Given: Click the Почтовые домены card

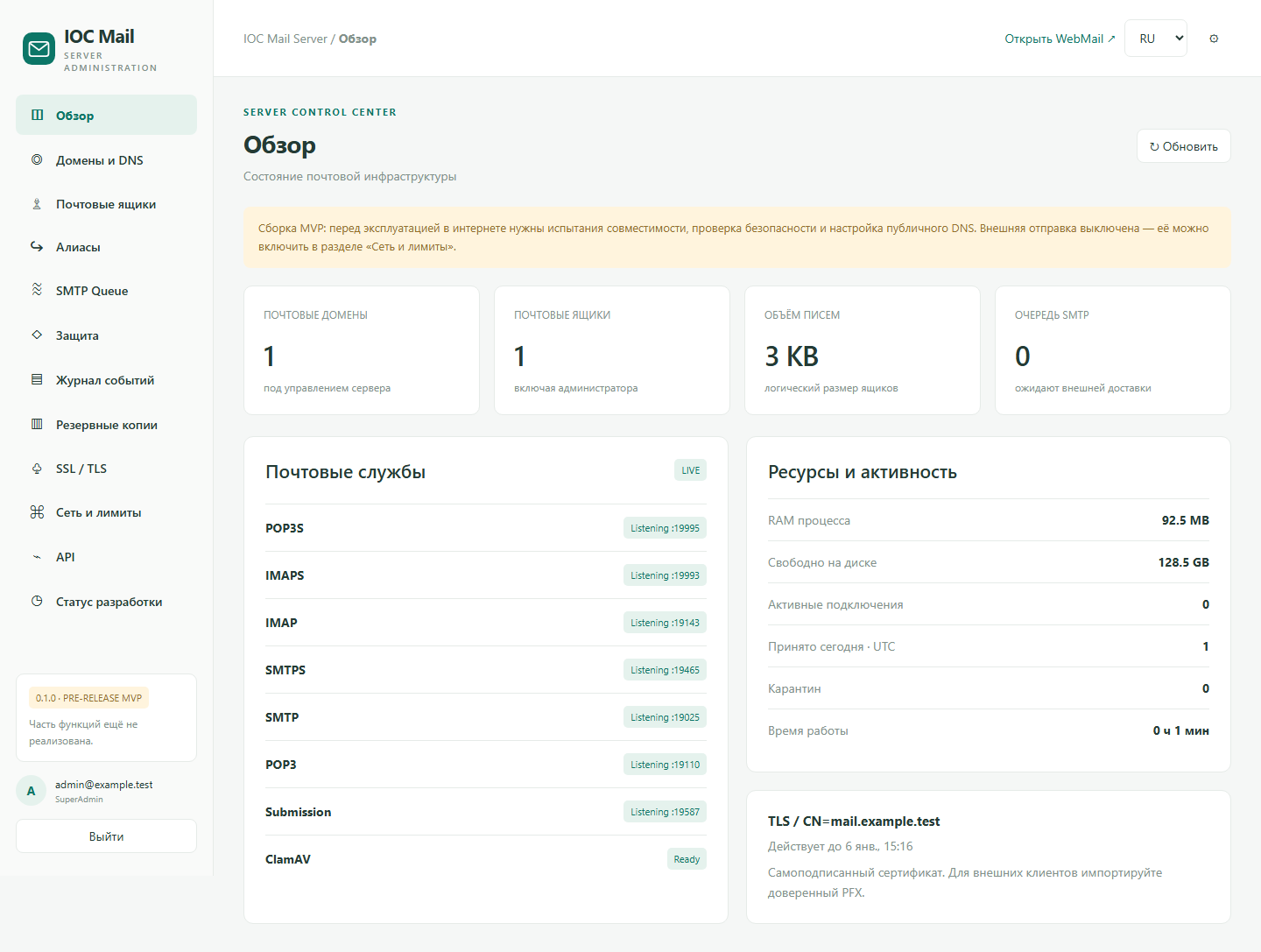Looking at the screenshot, I should point(362,350).
